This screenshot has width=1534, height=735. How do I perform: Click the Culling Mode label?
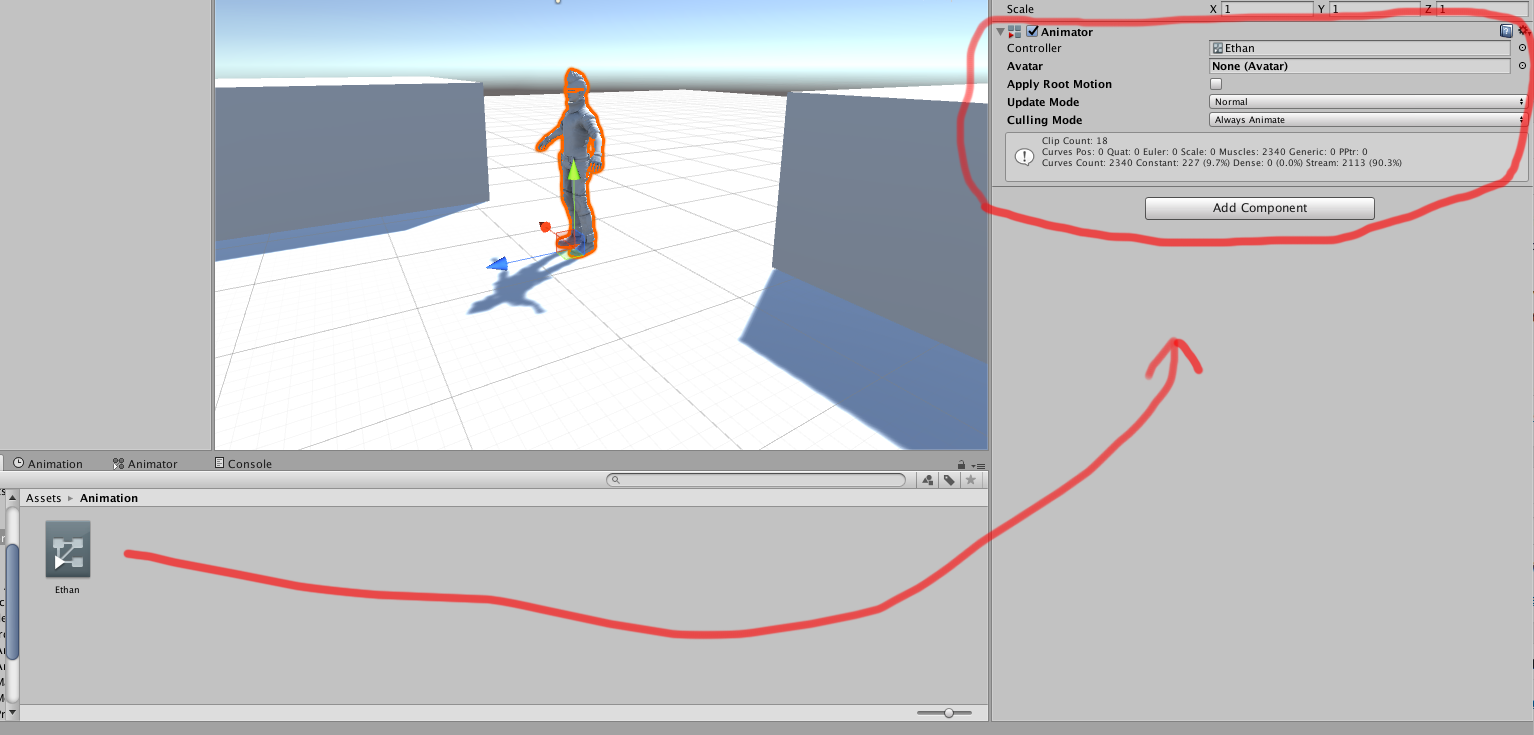coord(1044,120)
